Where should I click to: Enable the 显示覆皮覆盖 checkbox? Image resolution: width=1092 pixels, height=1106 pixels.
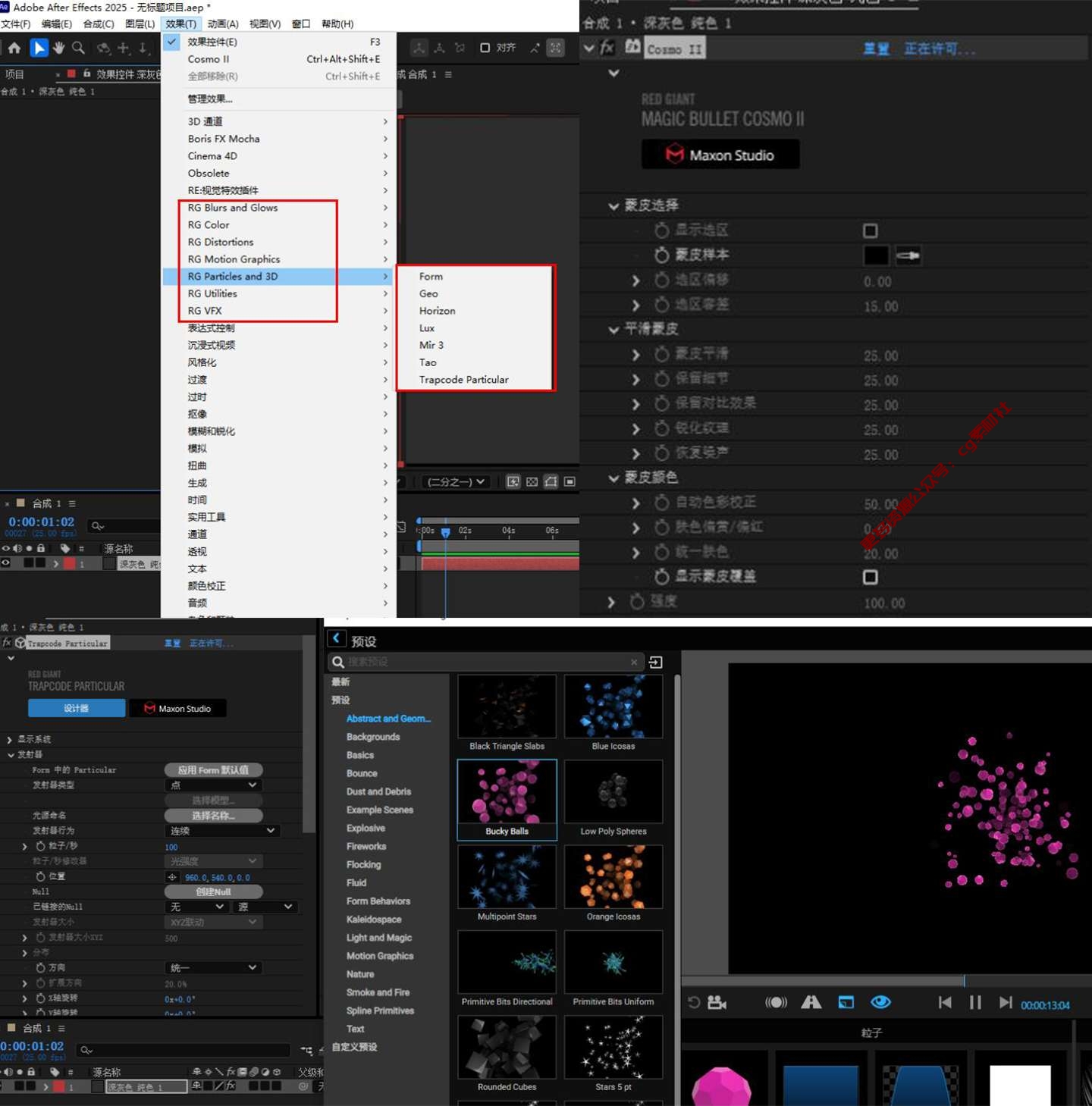871,577
